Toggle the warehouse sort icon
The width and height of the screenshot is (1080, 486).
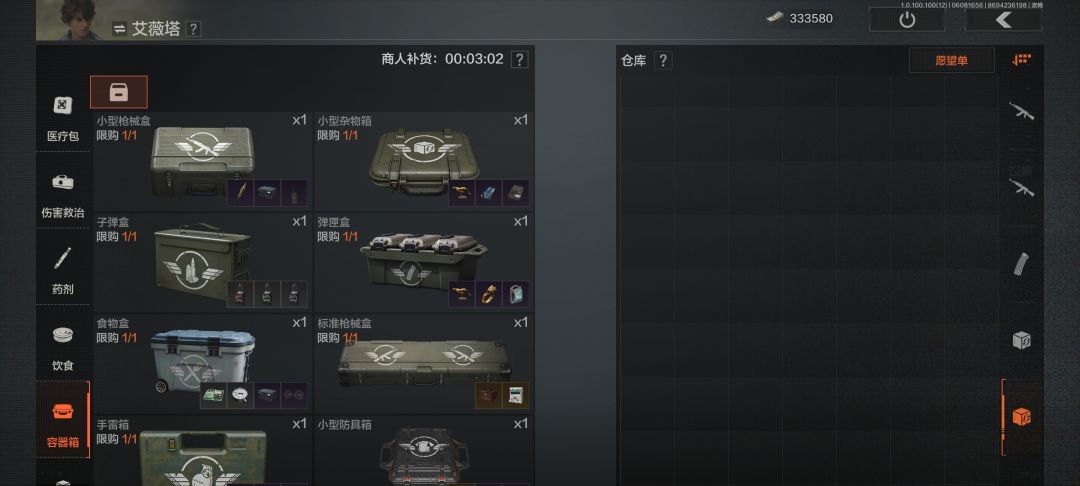(1021, 60)
